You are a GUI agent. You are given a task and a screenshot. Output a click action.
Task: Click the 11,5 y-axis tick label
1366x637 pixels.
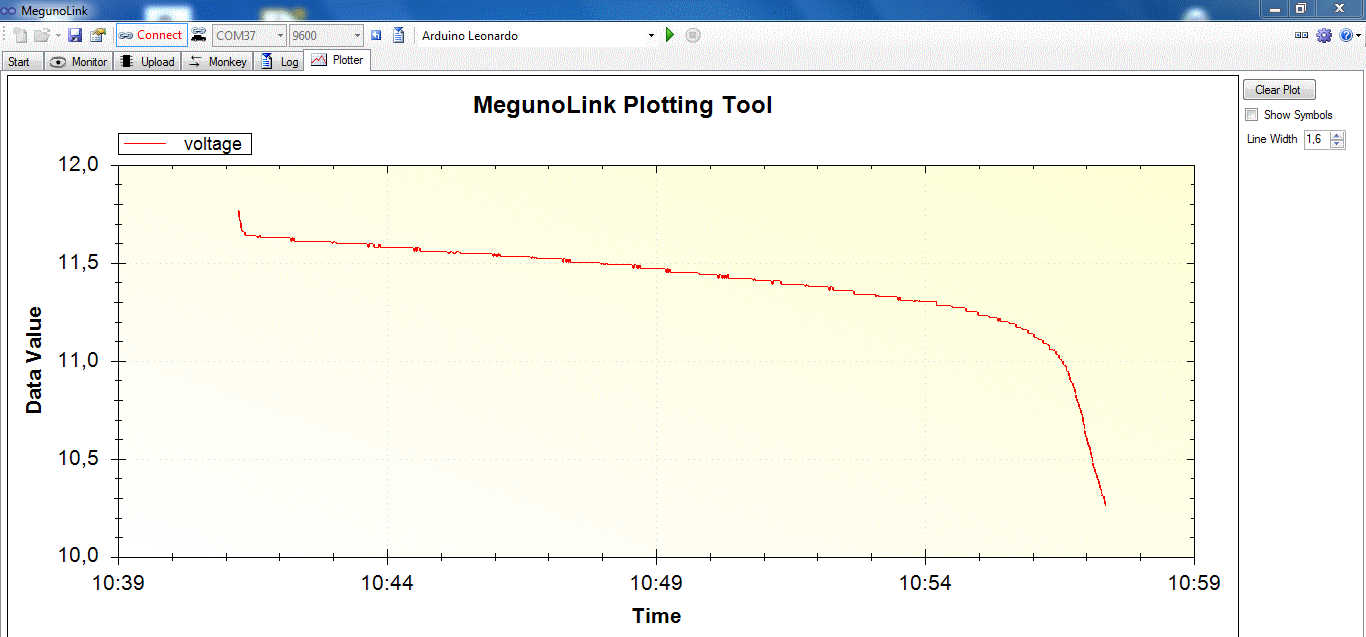pos(78,263)
